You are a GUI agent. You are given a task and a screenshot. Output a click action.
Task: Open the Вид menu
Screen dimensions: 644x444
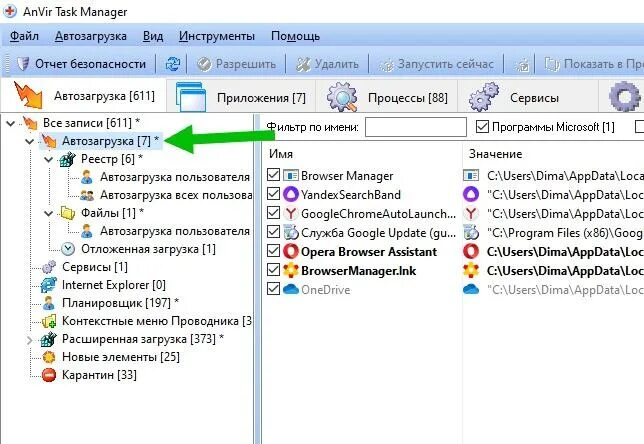tap(153, 36)
